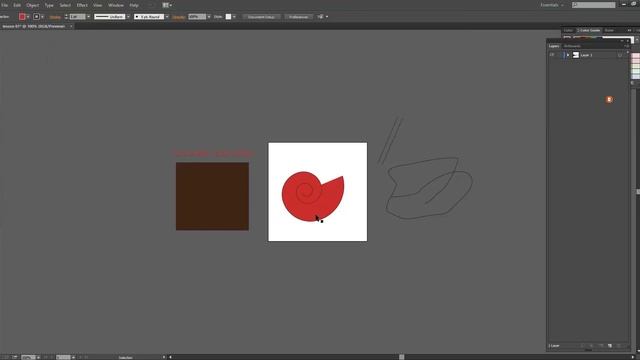
Task: Click the orange Opacity label link
Action: (x=178, y=17)
